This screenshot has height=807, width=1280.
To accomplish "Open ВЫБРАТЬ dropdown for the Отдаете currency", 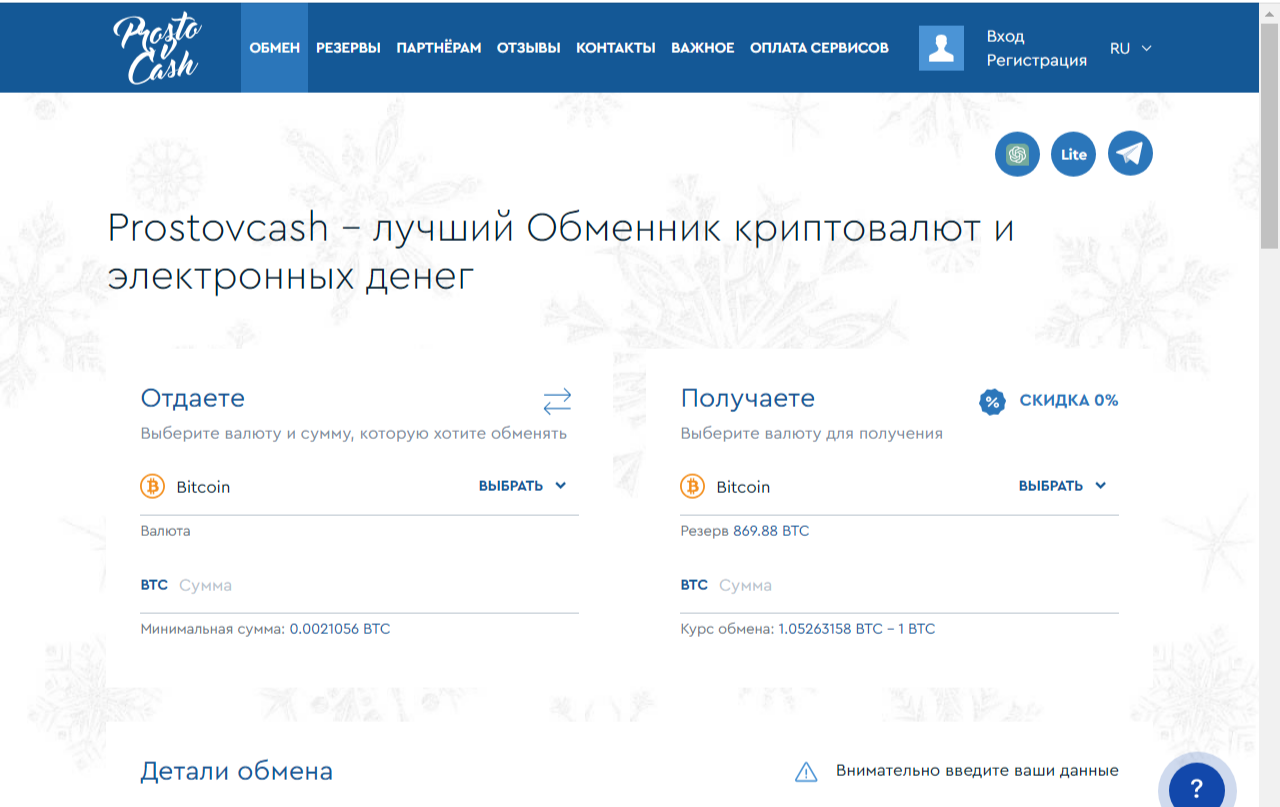I will point(522,486).
